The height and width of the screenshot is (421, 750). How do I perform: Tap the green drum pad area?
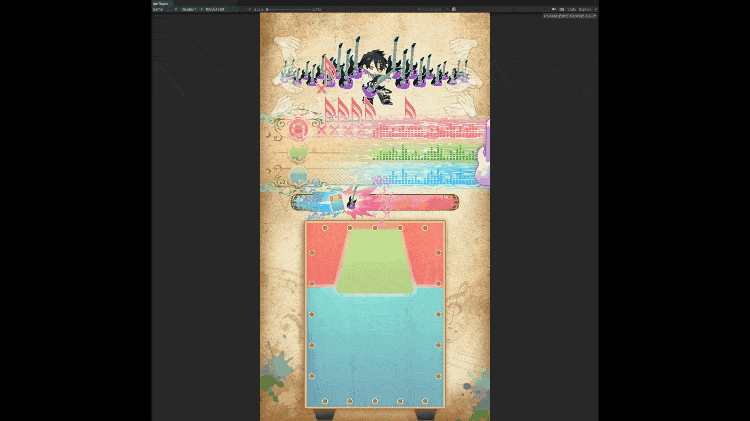(375, 260)
